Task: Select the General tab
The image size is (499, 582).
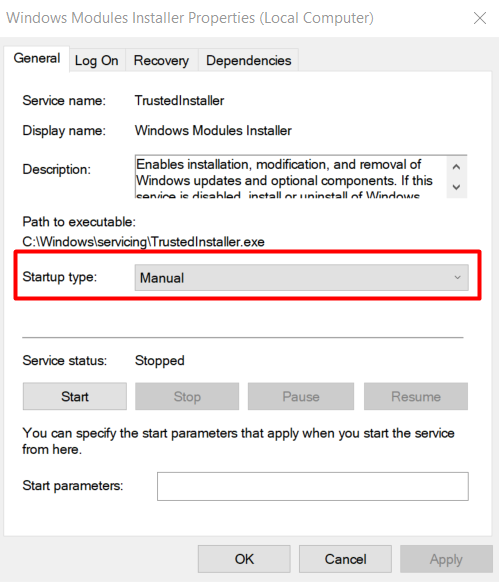Action: coord(37,58)
